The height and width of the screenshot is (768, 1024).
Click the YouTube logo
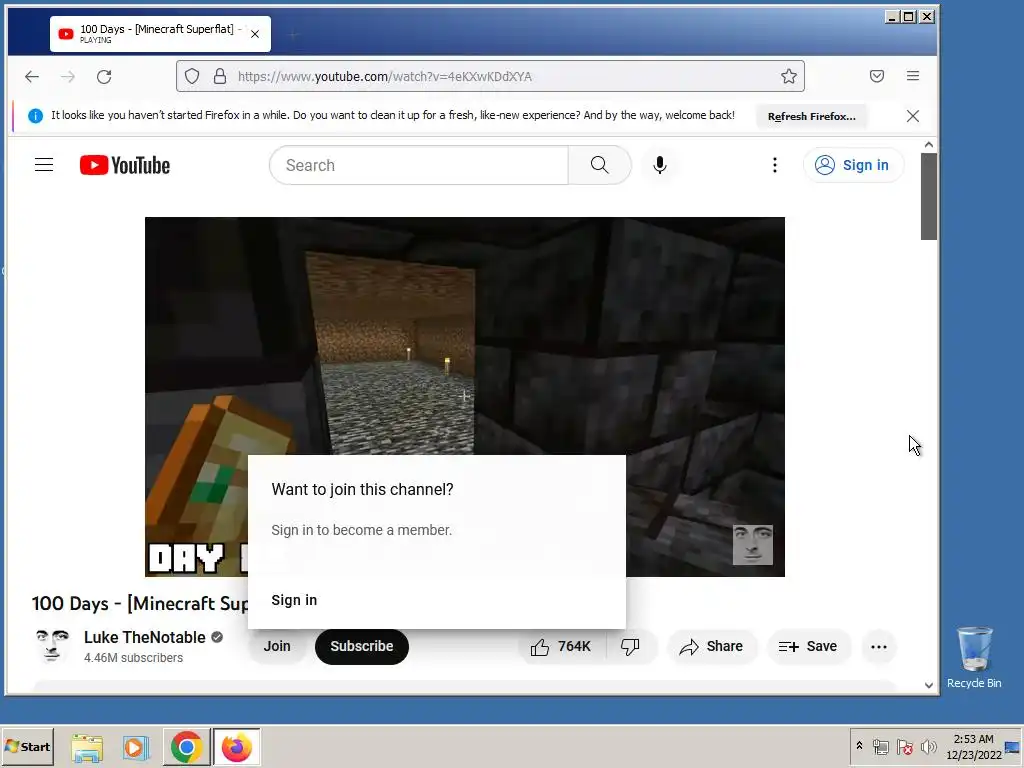(125, 165)
